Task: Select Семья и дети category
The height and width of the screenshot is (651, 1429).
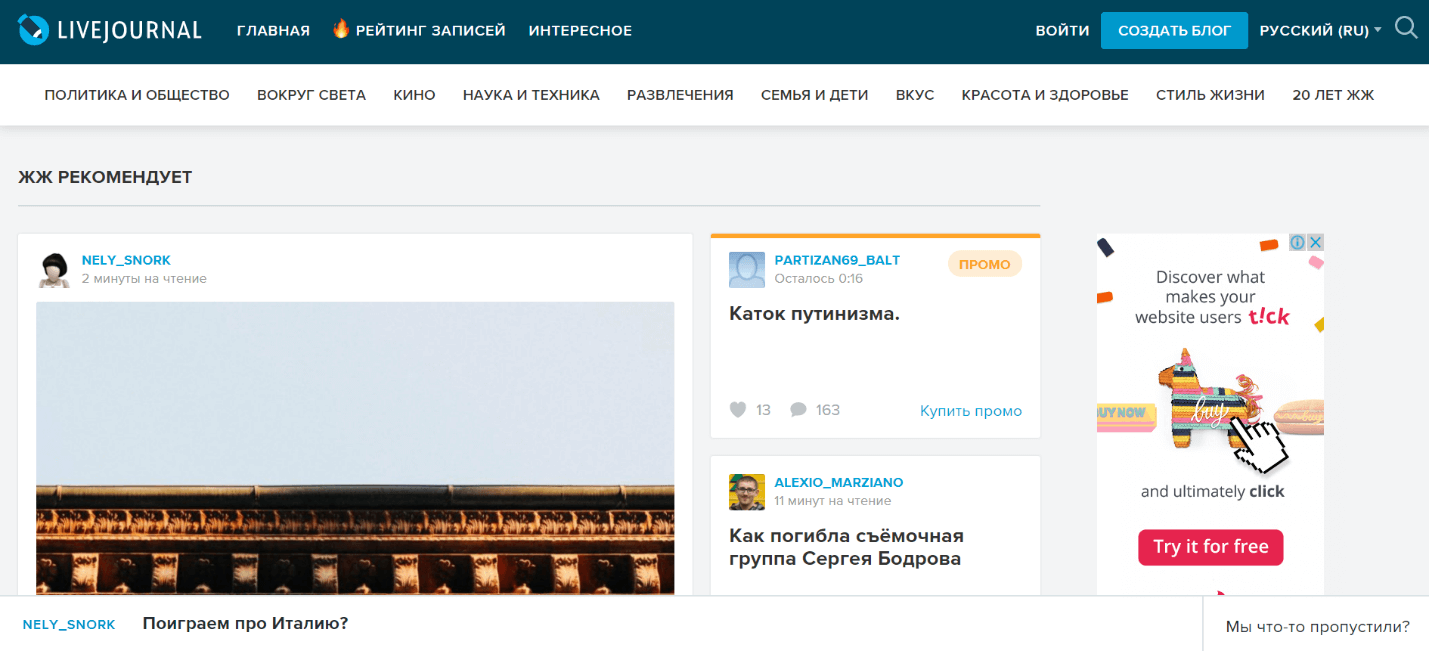Action: tap(814, 95)
